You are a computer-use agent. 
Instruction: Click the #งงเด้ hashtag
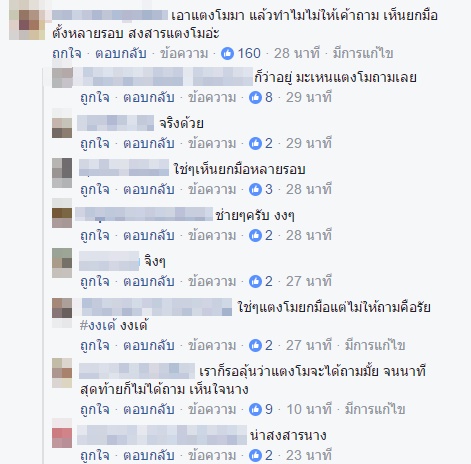pyautogui.click(x=98, y=325)
